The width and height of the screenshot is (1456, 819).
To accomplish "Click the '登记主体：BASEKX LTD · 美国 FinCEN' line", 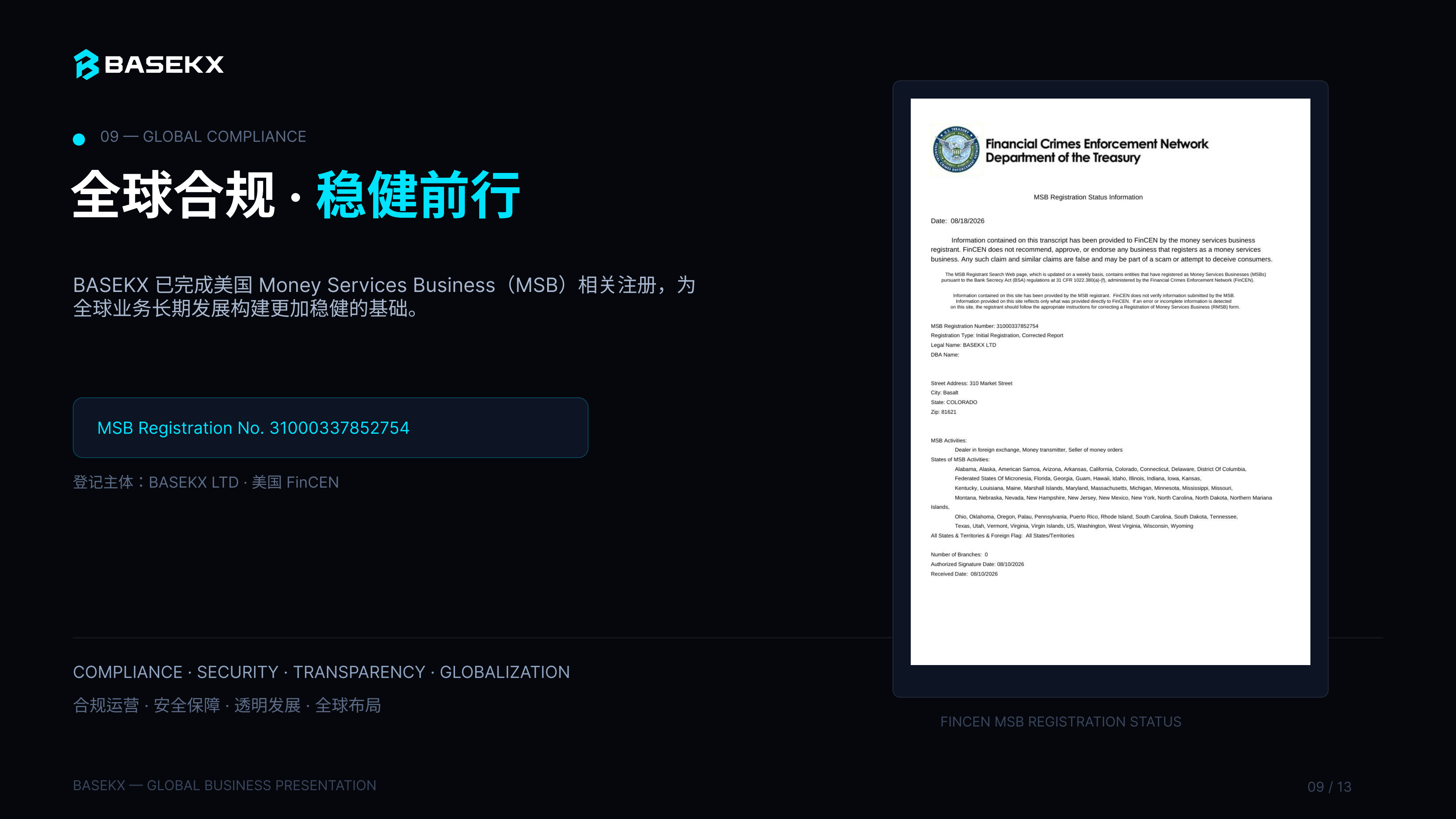I will pos(206,482).
